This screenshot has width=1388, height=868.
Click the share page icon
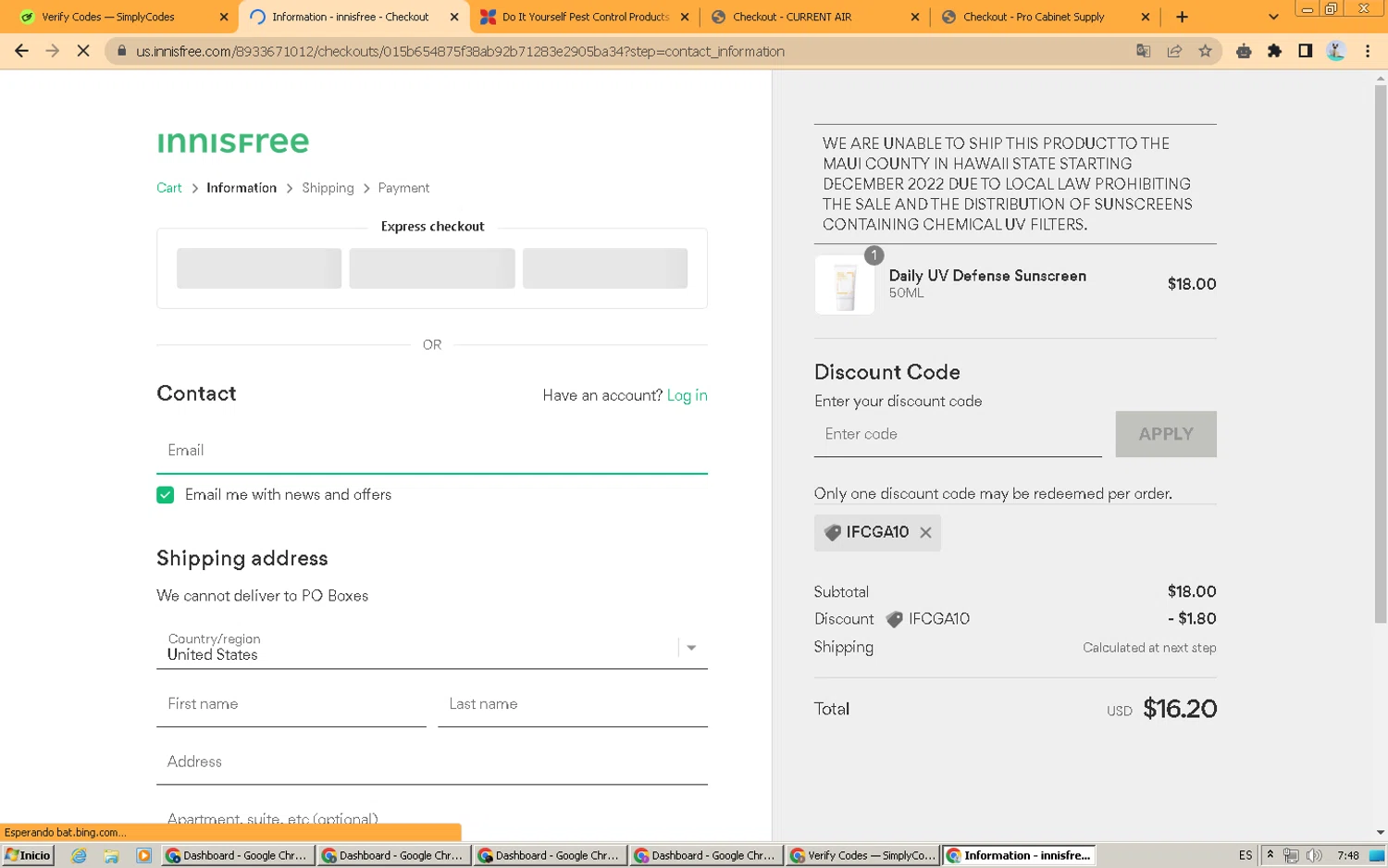(1174, 51)
